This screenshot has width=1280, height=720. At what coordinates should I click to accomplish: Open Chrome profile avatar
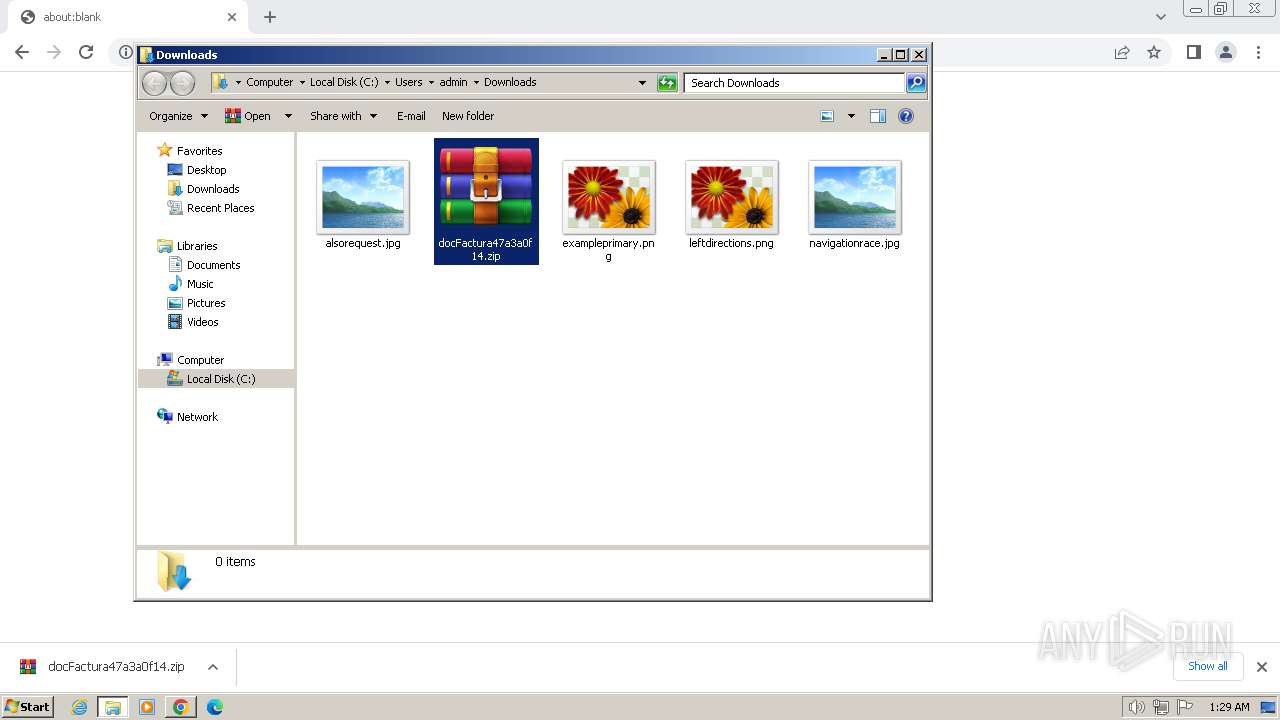point(1225,52)
